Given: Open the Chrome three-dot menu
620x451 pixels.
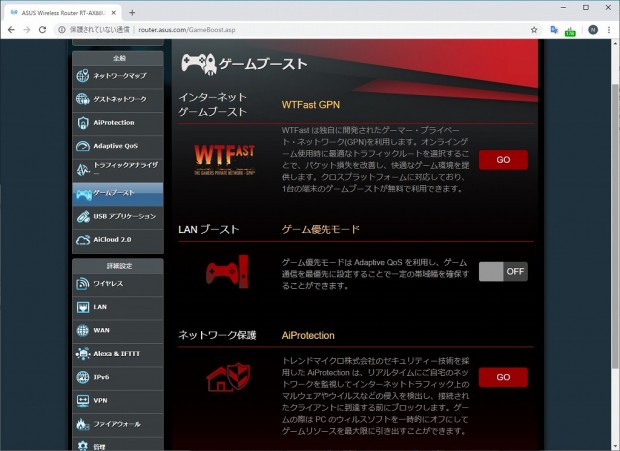Looking at the screenshot, I should 609,30.
